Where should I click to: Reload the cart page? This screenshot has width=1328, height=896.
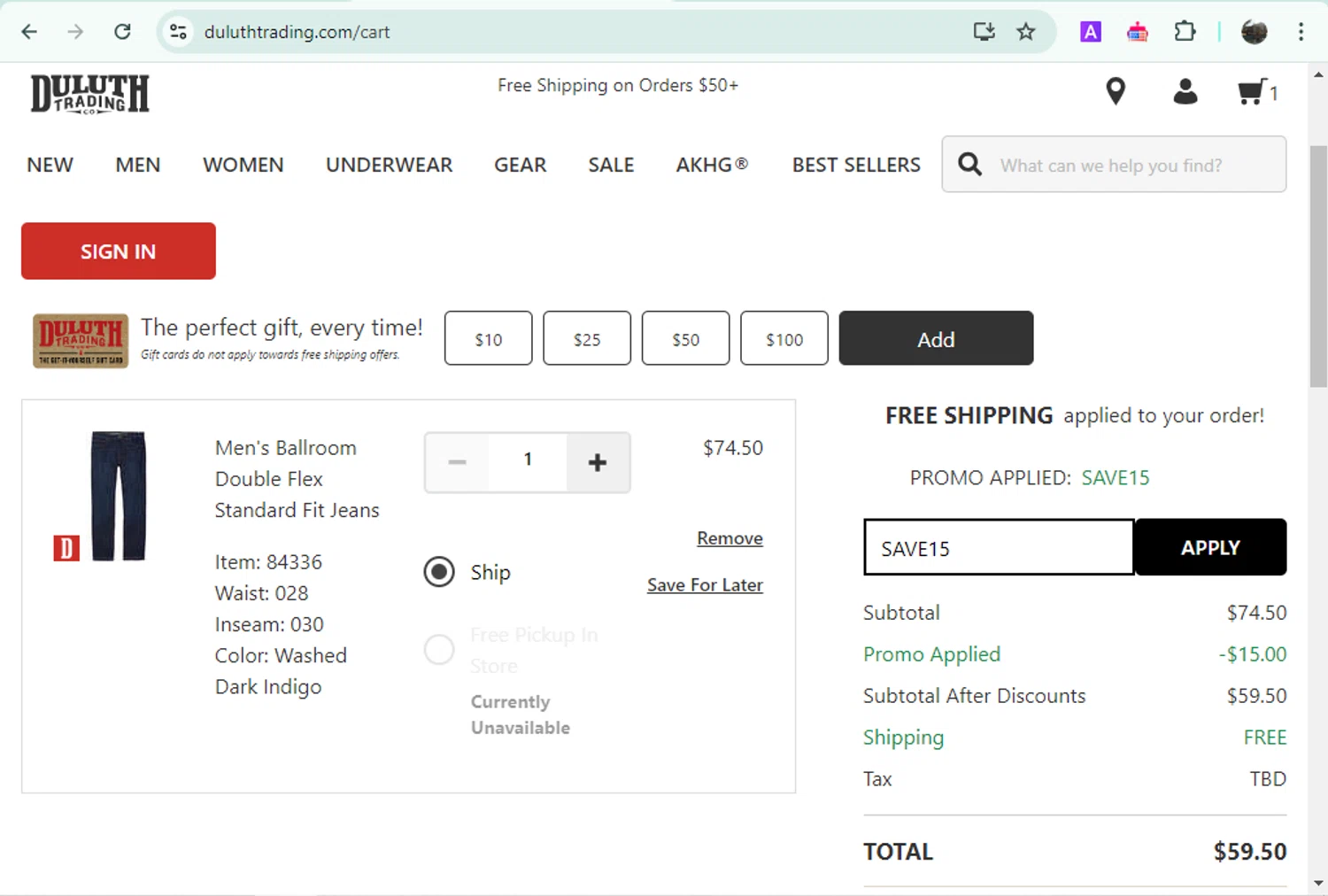tap(122, 32)
